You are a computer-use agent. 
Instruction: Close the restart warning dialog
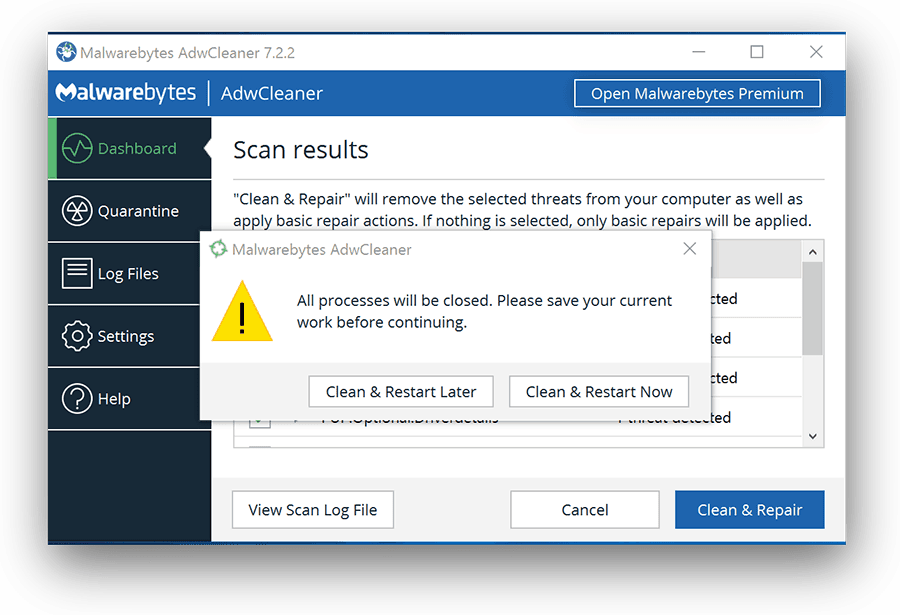tap(689, 249)
